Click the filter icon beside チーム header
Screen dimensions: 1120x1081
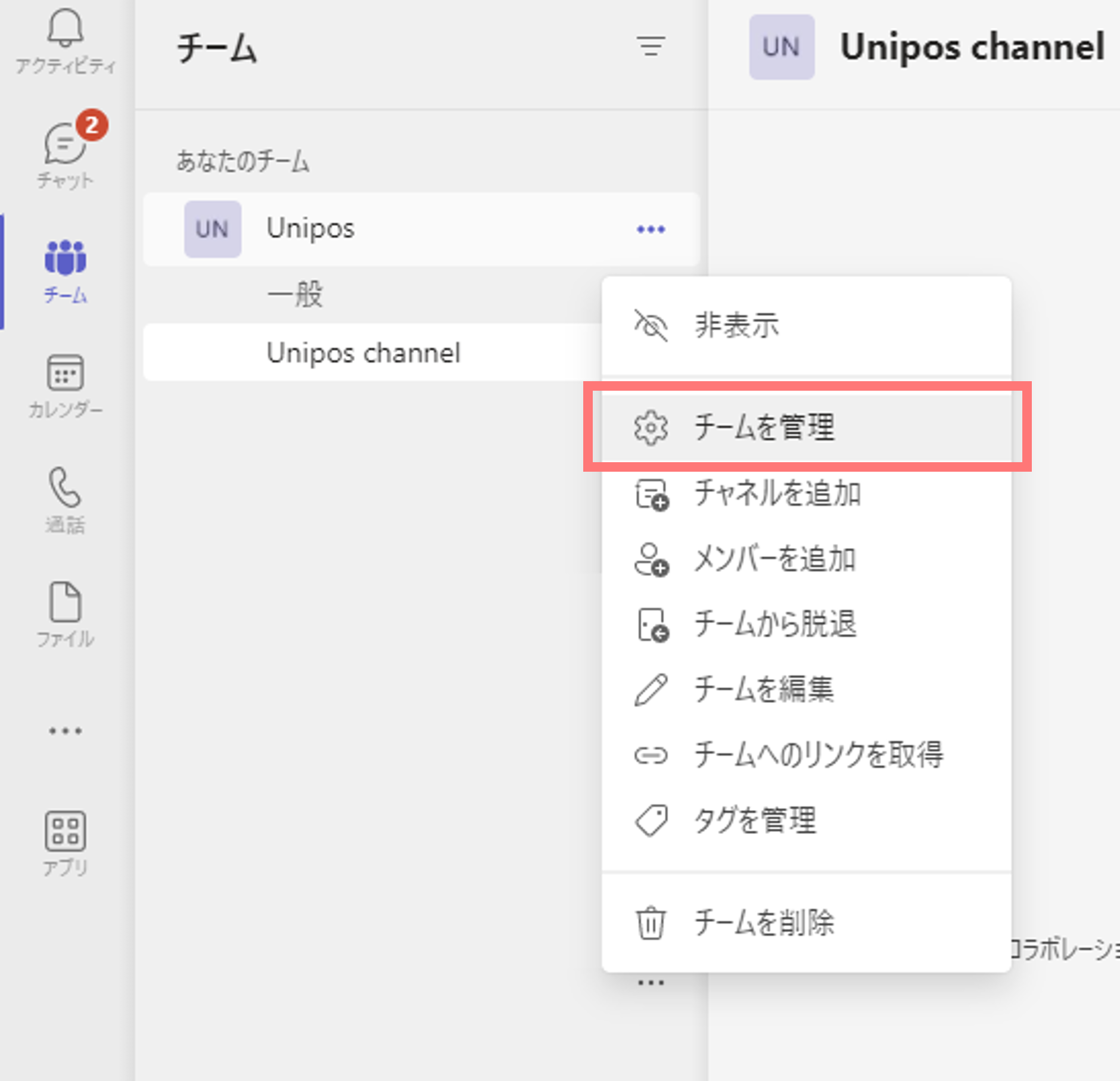pos(651,46)
